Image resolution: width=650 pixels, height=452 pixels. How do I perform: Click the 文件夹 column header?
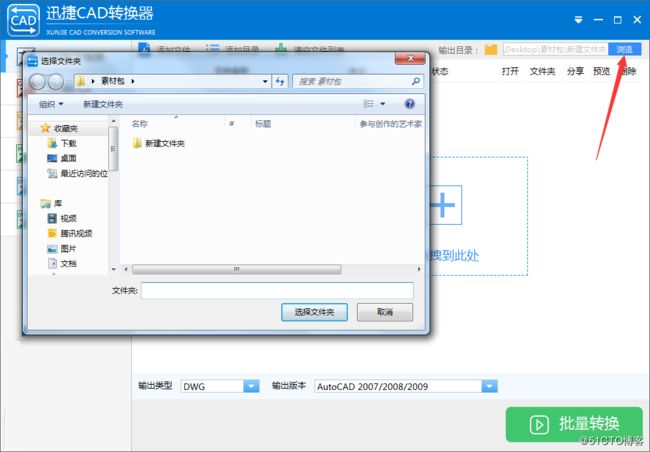tap(542, 71)
